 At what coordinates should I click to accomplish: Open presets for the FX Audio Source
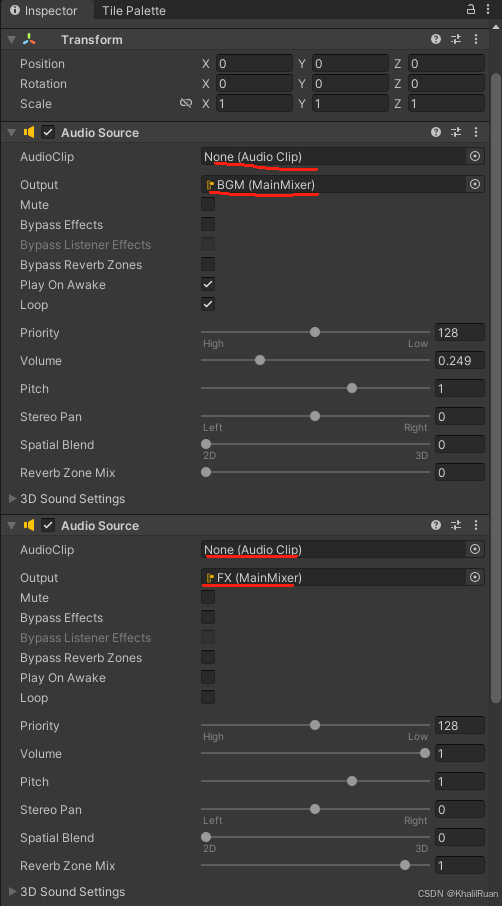pos(456,525)
